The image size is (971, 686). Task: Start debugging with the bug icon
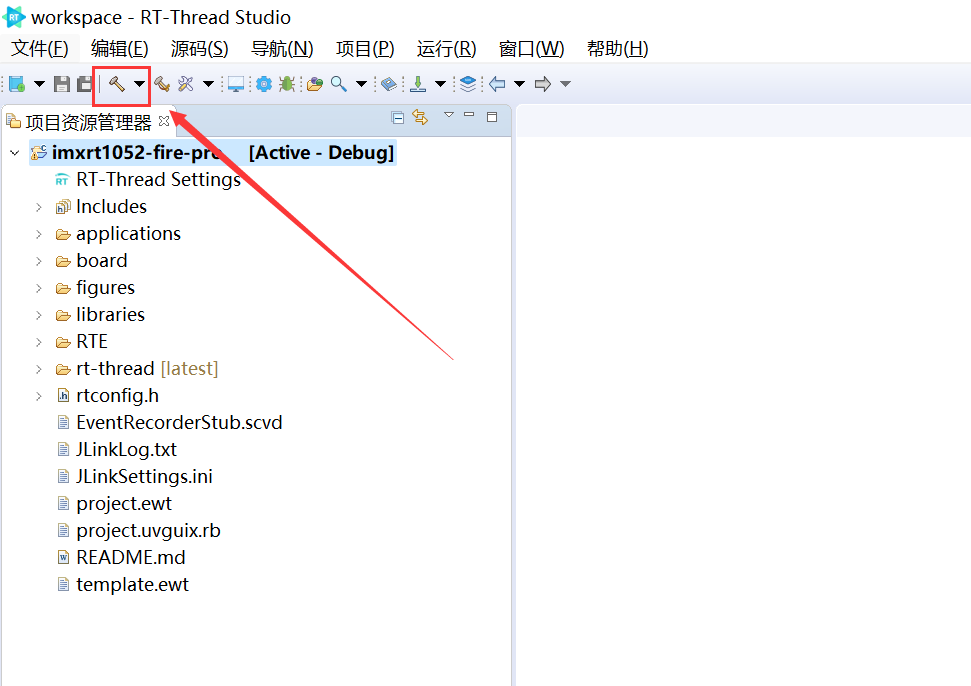point(287,84)
